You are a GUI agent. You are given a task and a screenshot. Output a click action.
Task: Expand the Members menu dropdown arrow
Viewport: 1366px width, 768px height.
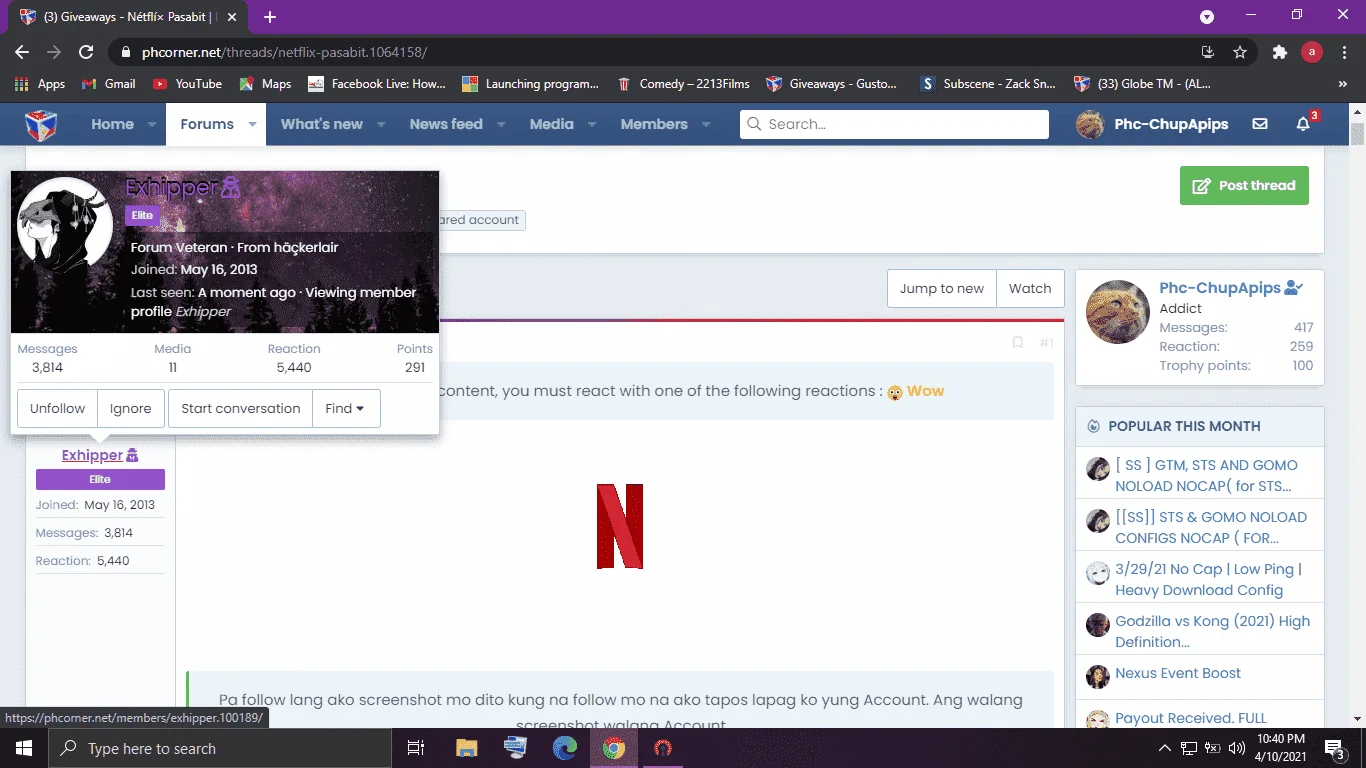(706, 125)
